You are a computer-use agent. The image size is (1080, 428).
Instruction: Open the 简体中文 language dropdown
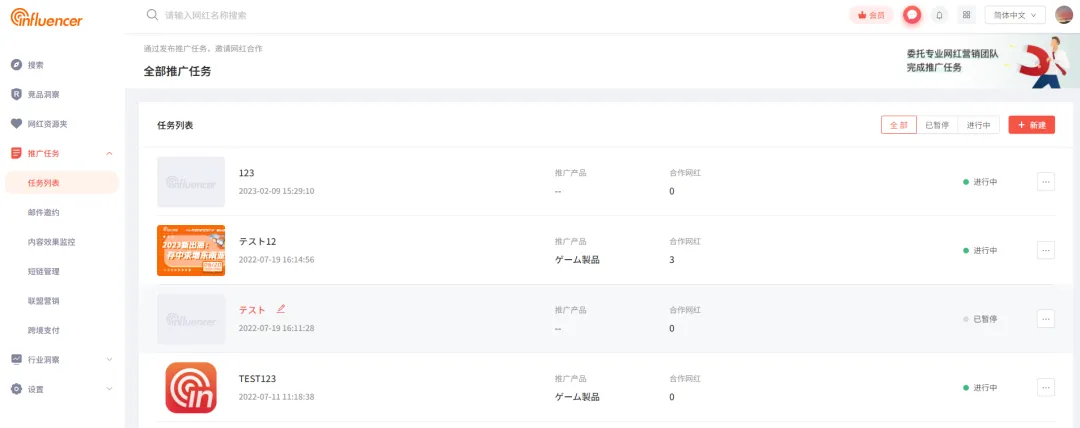pos(1015,15)
